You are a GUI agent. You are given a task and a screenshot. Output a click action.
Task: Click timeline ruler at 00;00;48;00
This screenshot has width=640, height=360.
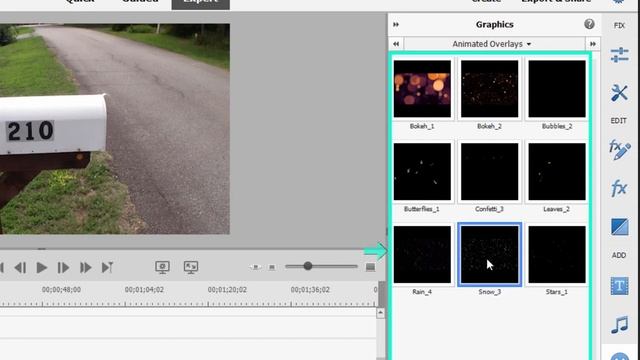61,289
